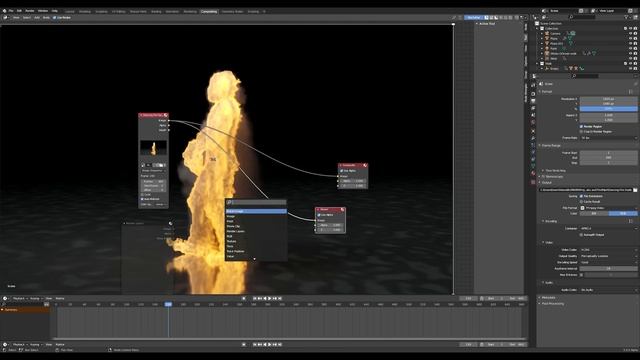Click the Backdrop button
This screenshot has width=640, height=360.
click(x=474, y=18)
